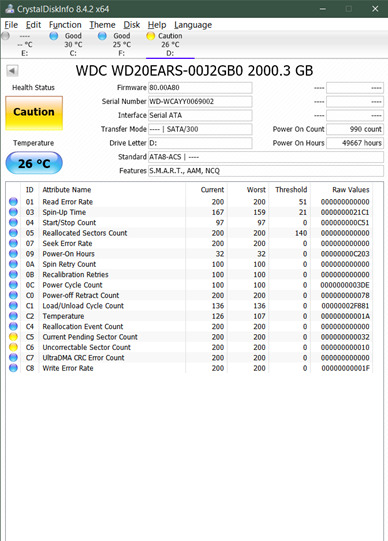Click the status icon for Recalibration Retries
The width and height of the screenshot is (388, 541).
(x=13, y=274)
